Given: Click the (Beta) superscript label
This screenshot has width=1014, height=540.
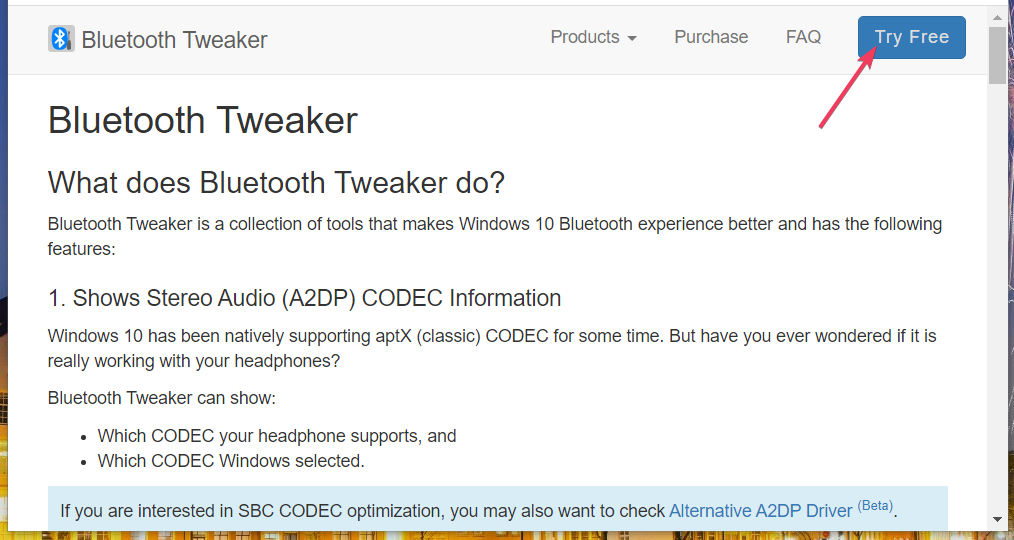Looking at the screenshot, I should pos(875,506).
